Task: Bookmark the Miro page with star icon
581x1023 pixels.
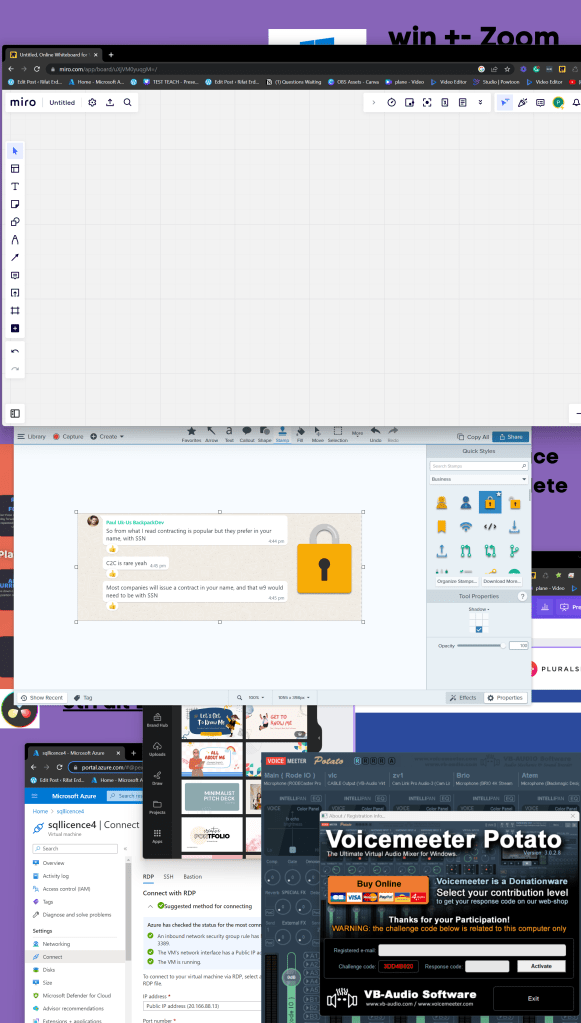Action: [507, 69]
